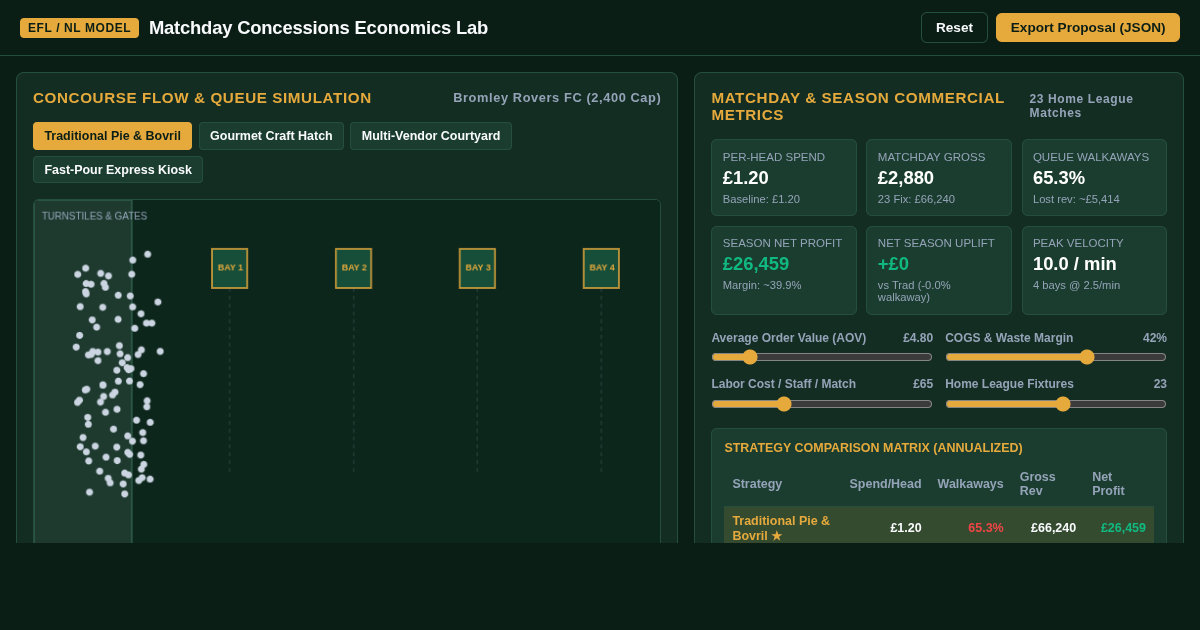Click the £66,240 gross revenue cell
1200x630 pixels.
click(x=1053, y=528)
